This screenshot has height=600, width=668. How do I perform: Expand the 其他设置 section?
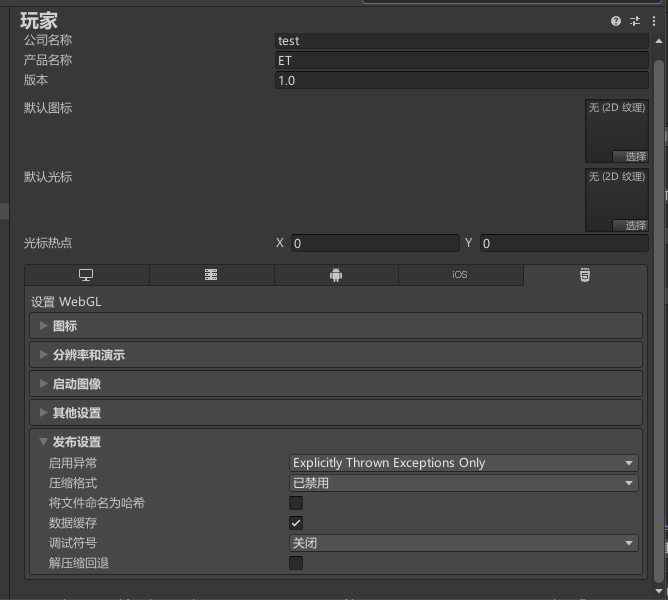click(336, 413)
